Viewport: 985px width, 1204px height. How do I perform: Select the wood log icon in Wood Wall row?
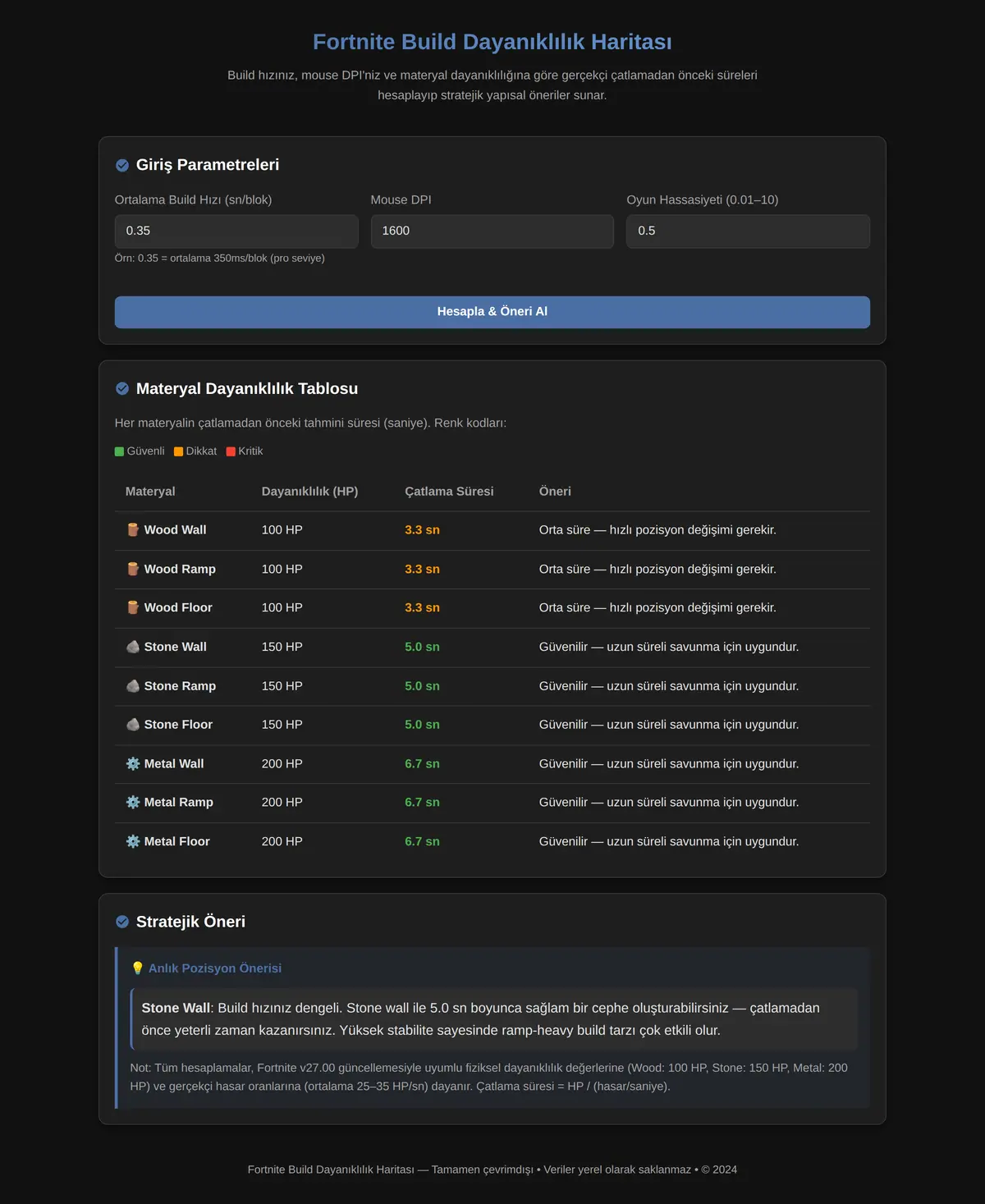click(x=133, y=530)
